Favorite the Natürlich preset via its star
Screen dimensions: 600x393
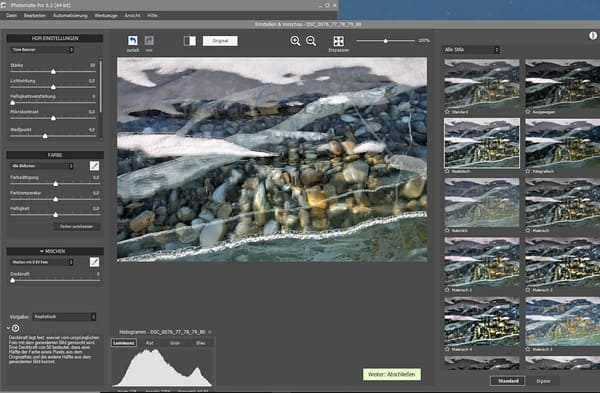447,230
